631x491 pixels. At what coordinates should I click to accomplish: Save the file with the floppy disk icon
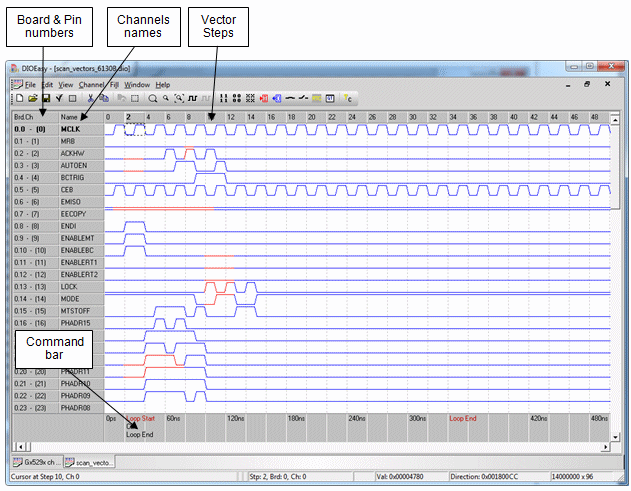tap(46, 98)
